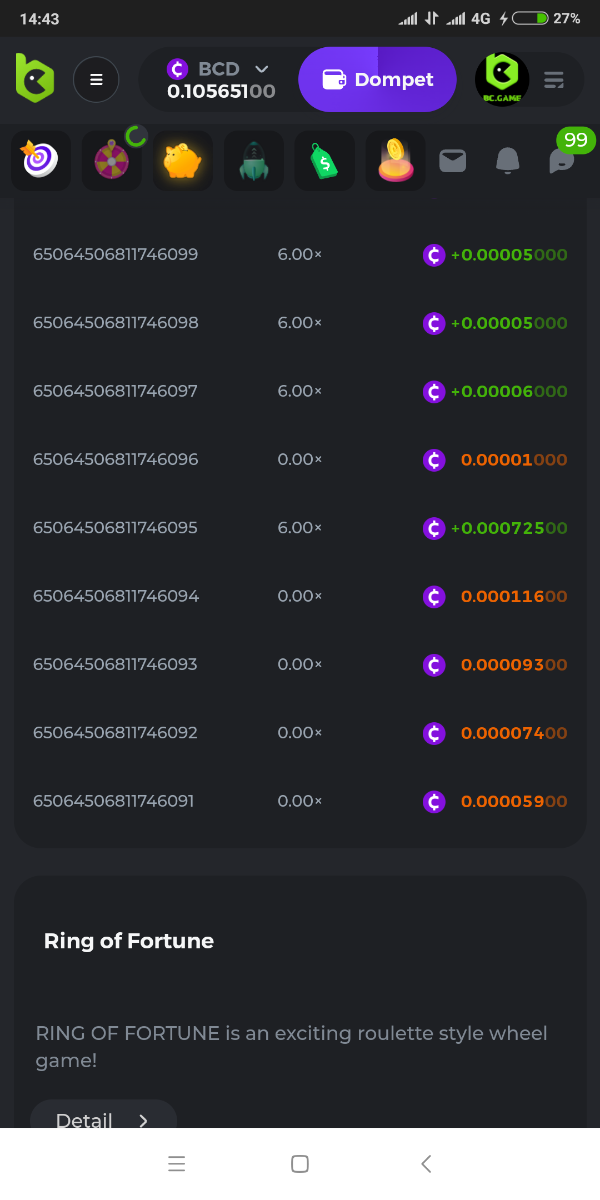The image size is (600, 1200).
Task: Open bet ID 65064506811746099
Action: point(116,255)
